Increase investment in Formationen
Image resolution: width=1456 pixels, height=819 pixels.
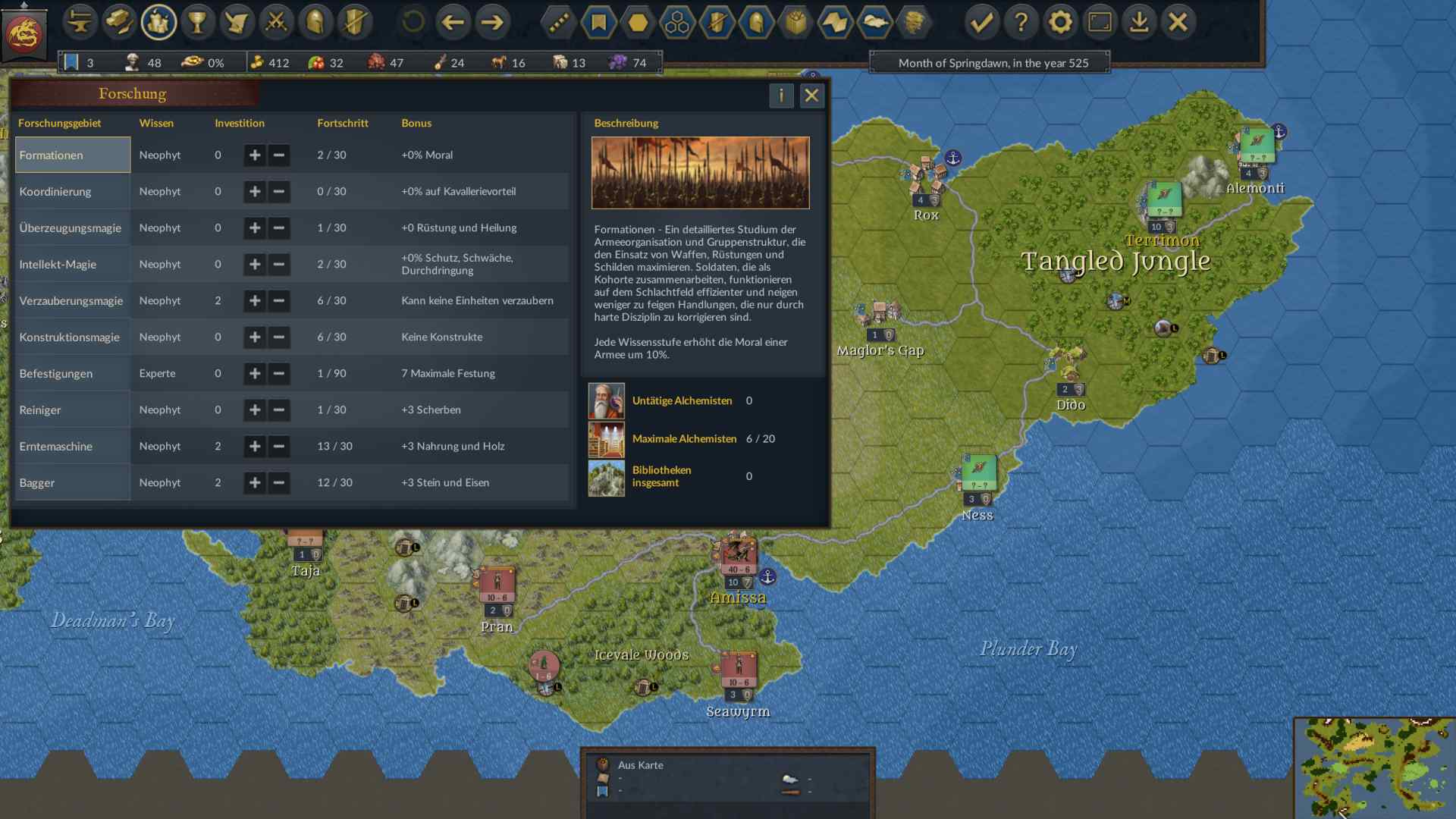(x=255, y=155)
